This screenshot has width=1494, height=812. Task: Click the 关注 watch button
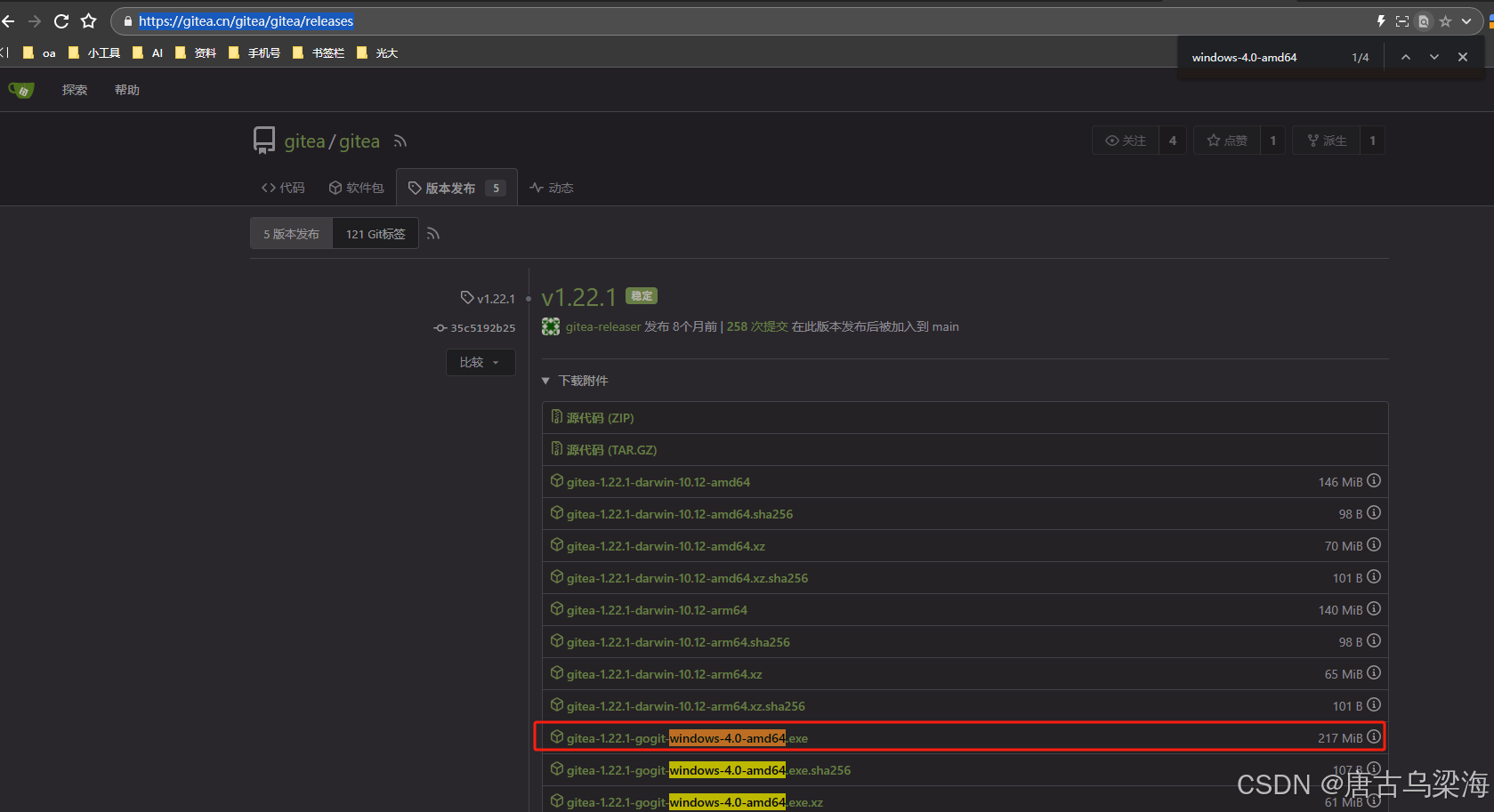coord(1126,141)
